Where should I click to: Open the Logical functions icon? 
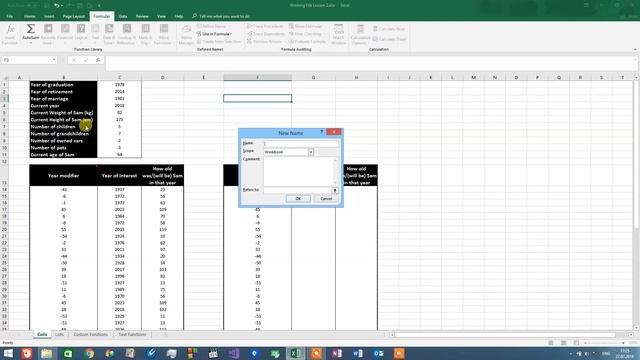81,34
